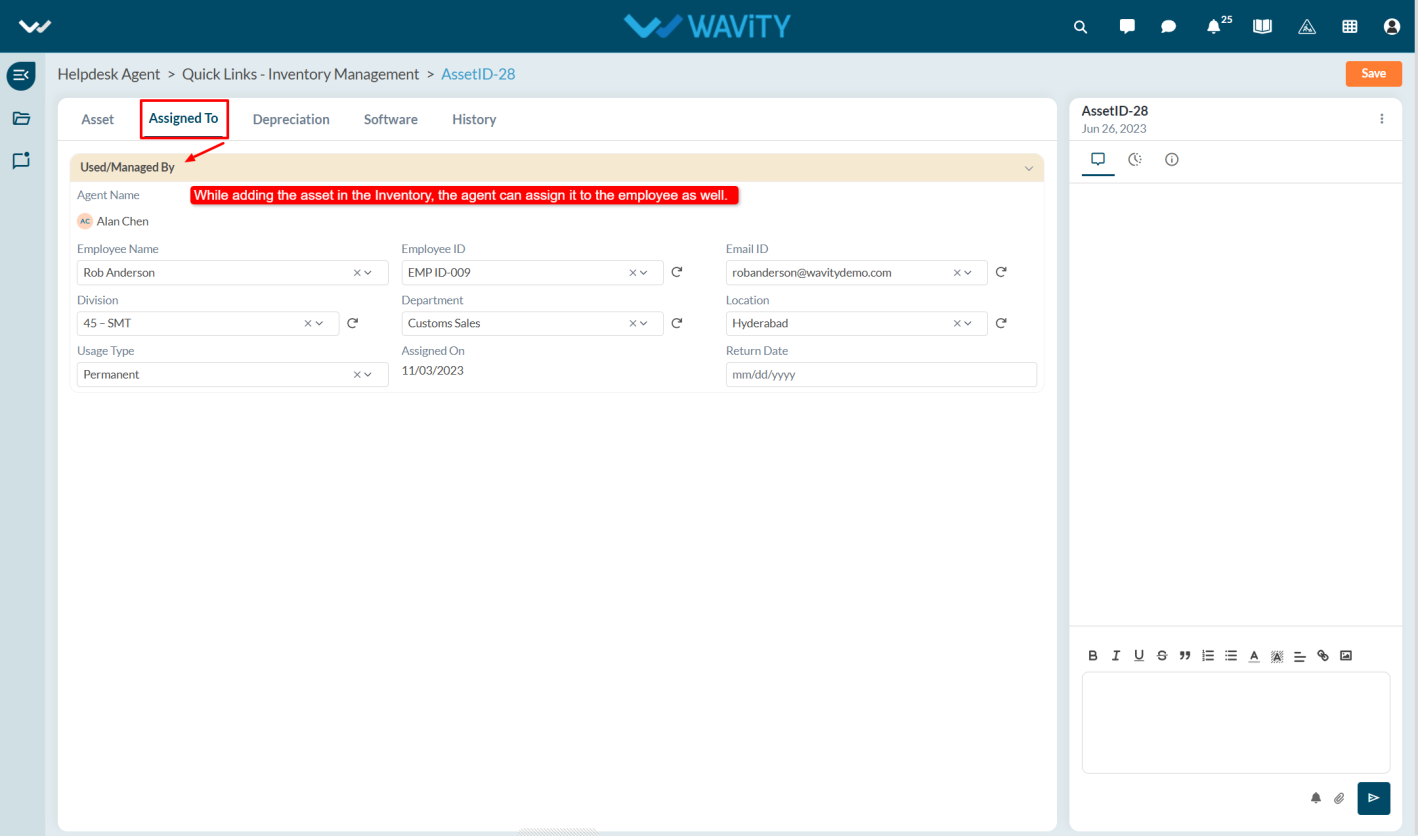1418x836 pixels.
Task: Click the AssetID-28 breadcrumb
Action: click(x=478, y=74)
